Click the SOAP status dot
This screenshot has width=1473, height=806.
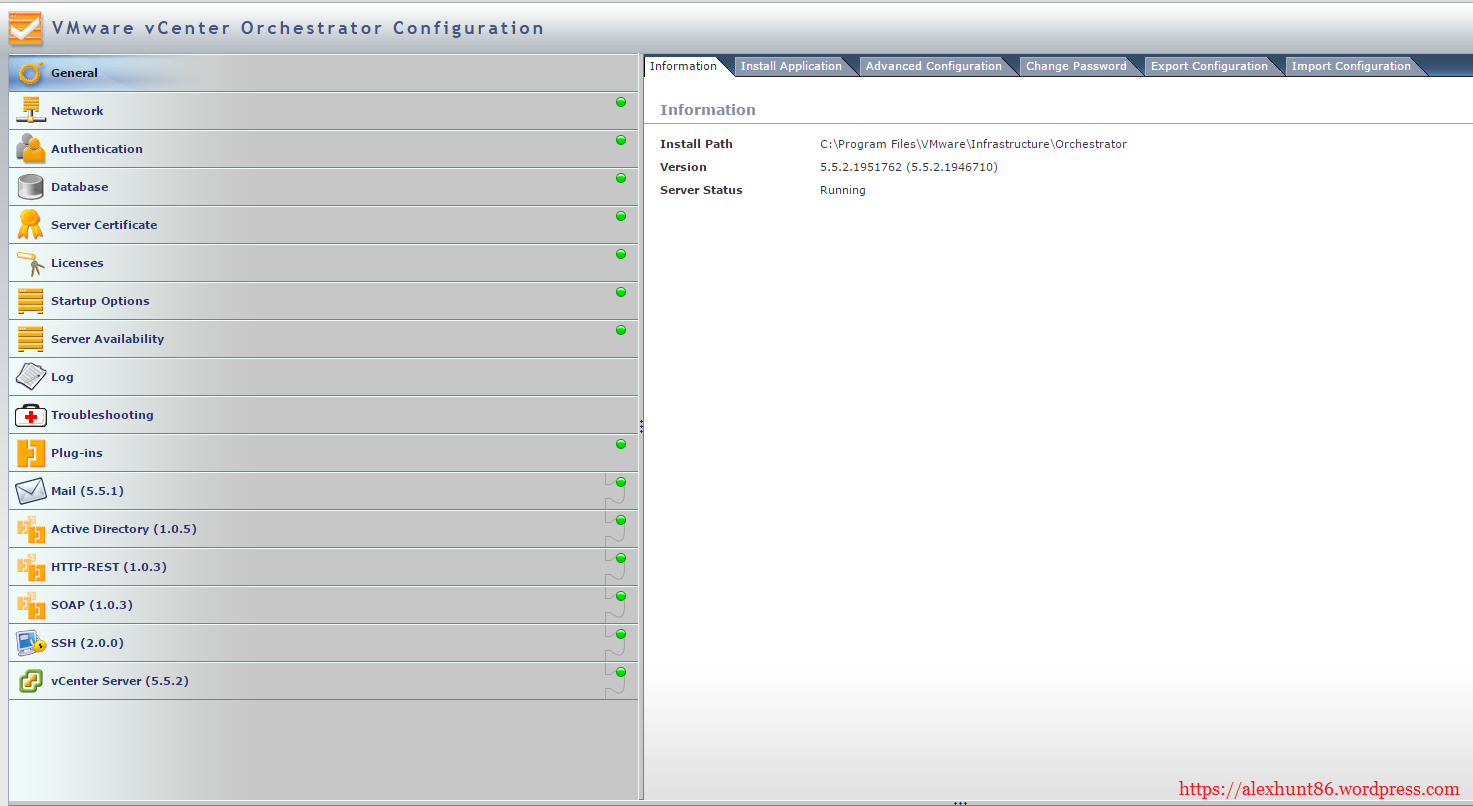click(x=621, y=596)
